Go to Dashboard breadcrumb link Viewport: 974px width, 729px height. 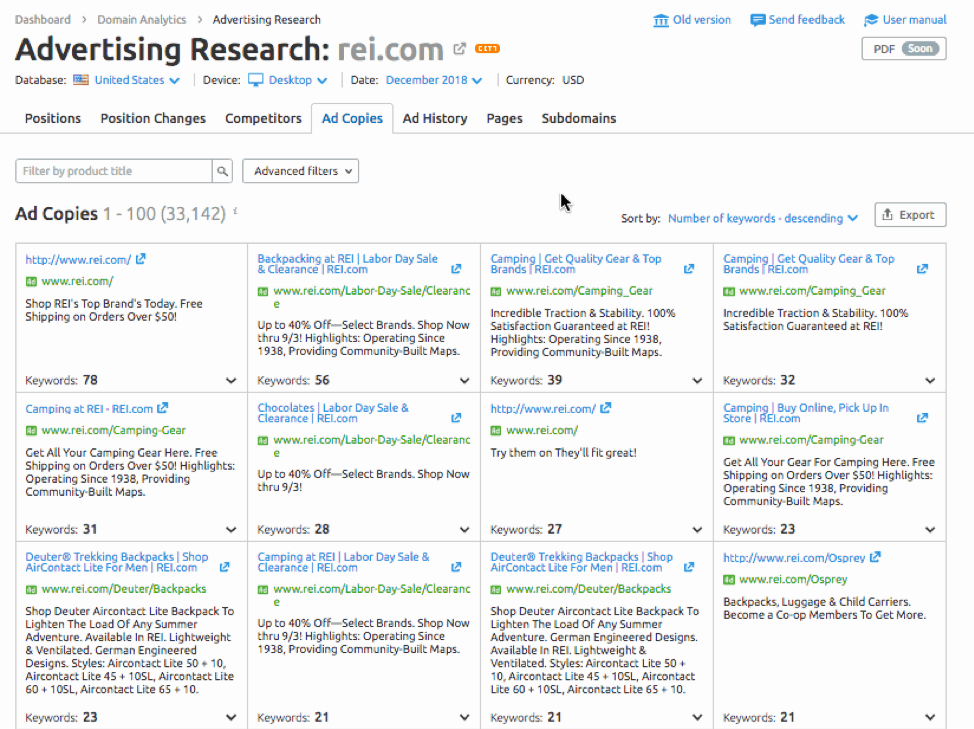tap(43, 20)
